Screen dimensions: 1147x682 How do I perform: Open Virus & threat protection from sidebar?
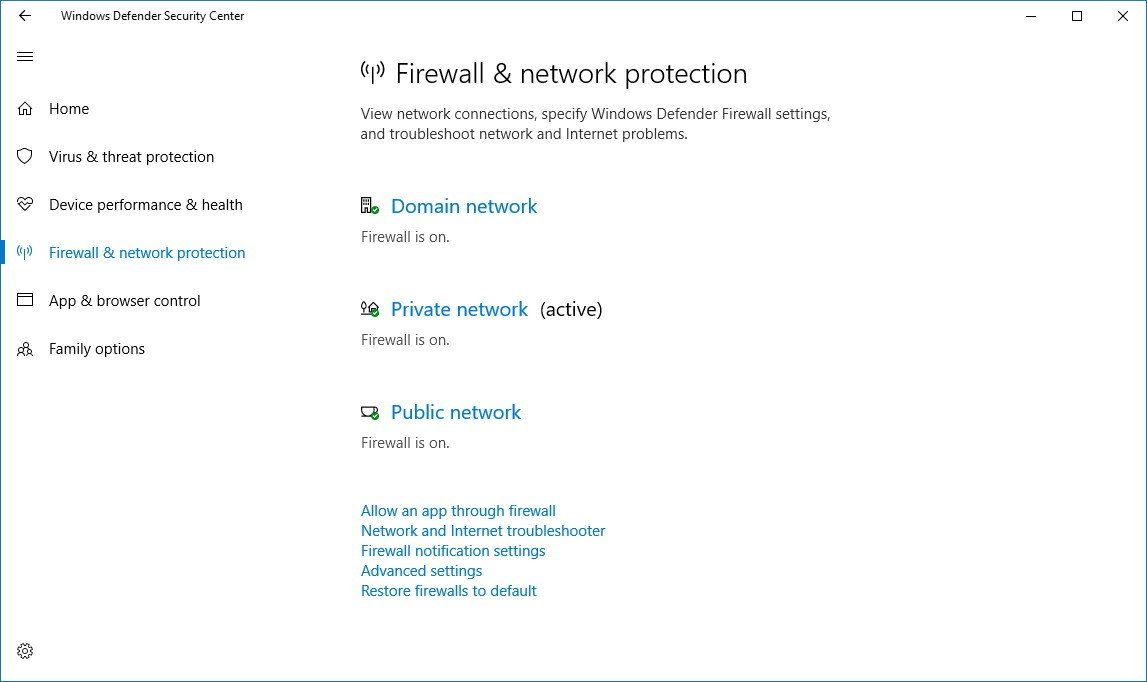click(x=131, y=156)
